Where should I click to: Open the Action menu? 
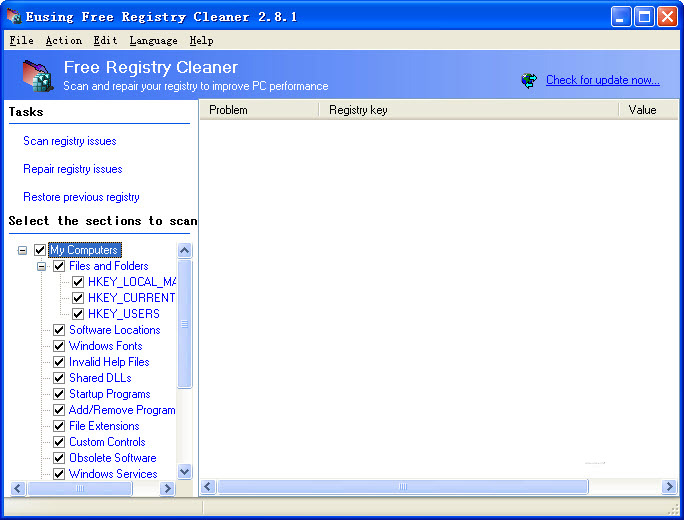(x=63, y=41)
